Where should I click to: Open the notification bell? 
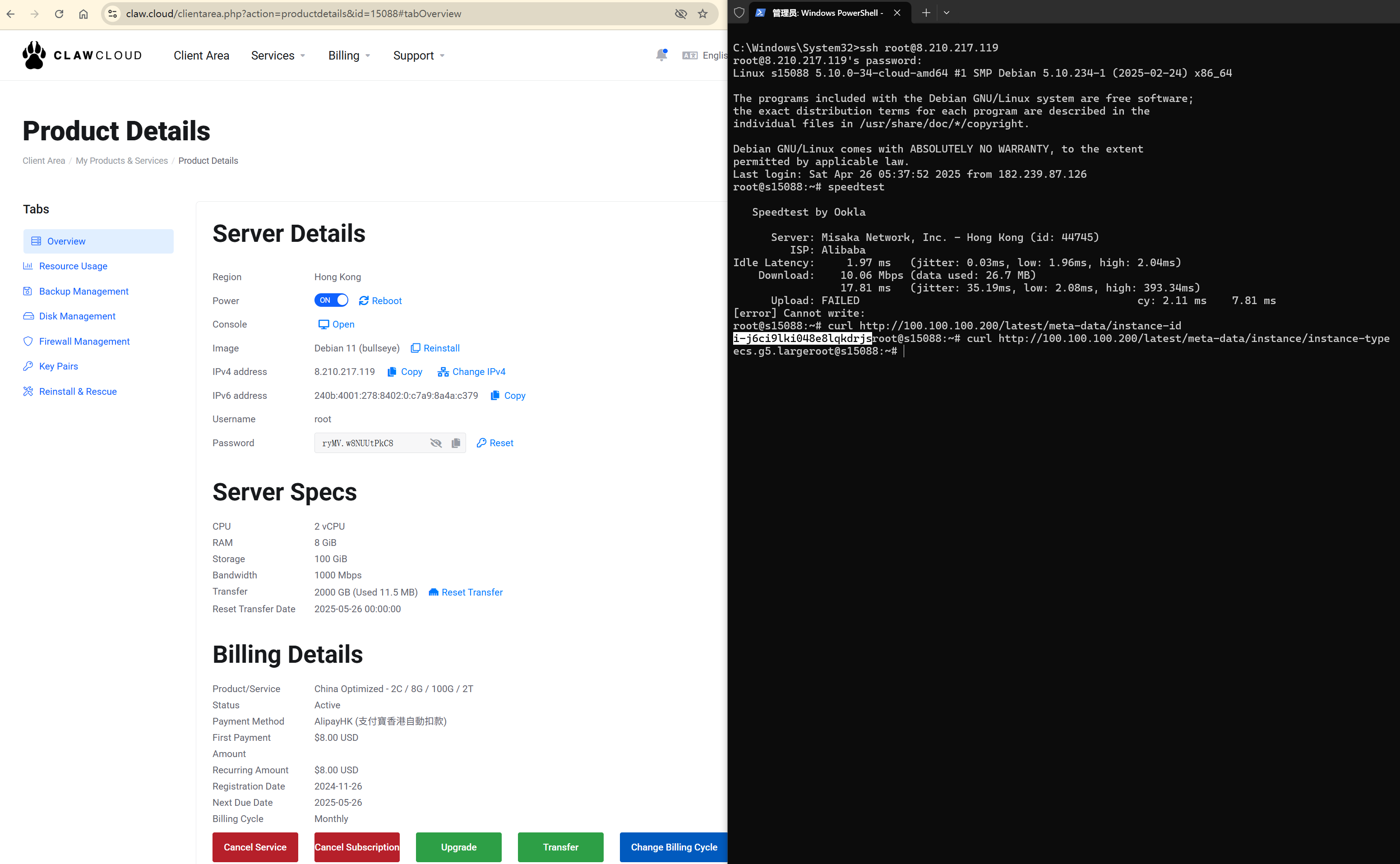(x=661, y=55)
